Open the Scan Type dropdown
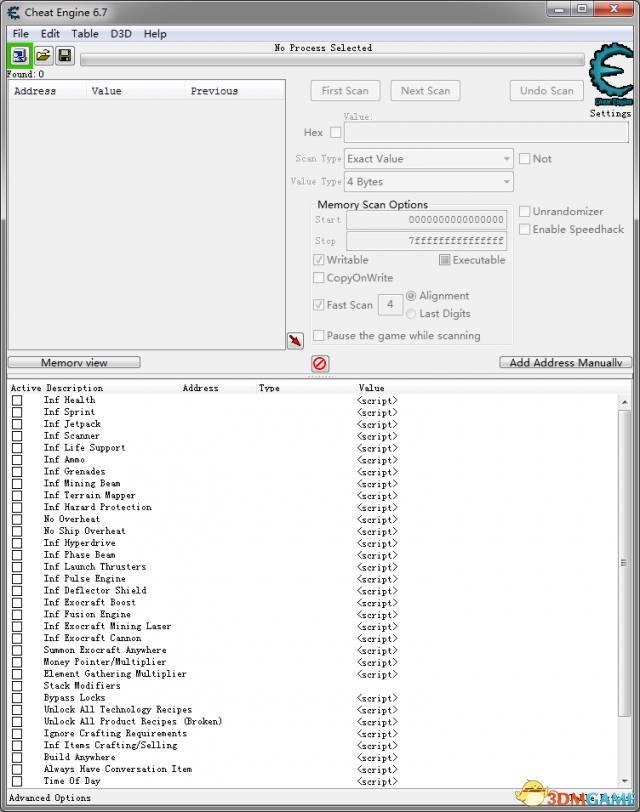Viewport: 640px width, 812px height. pyautogui.click(x=429, y=158)
